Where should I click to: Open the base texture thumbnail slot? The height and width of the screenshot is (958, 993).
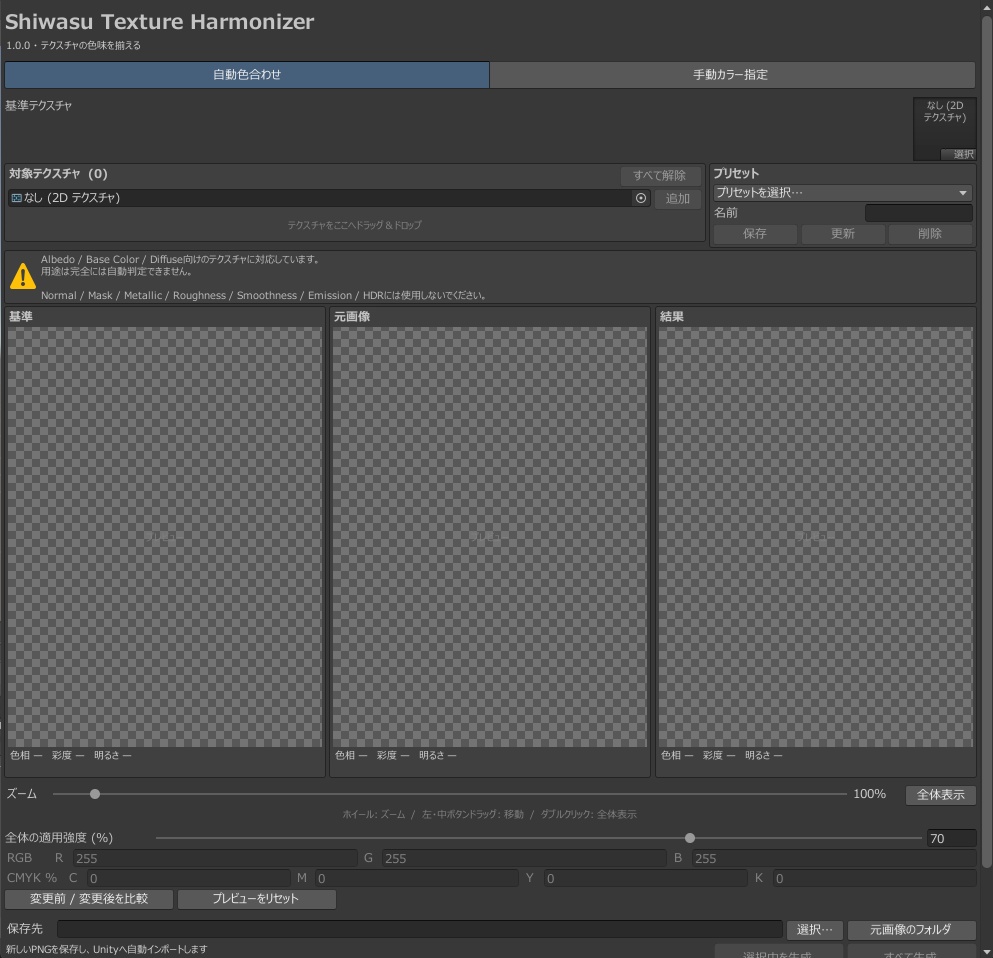click(x=944, y=129)
